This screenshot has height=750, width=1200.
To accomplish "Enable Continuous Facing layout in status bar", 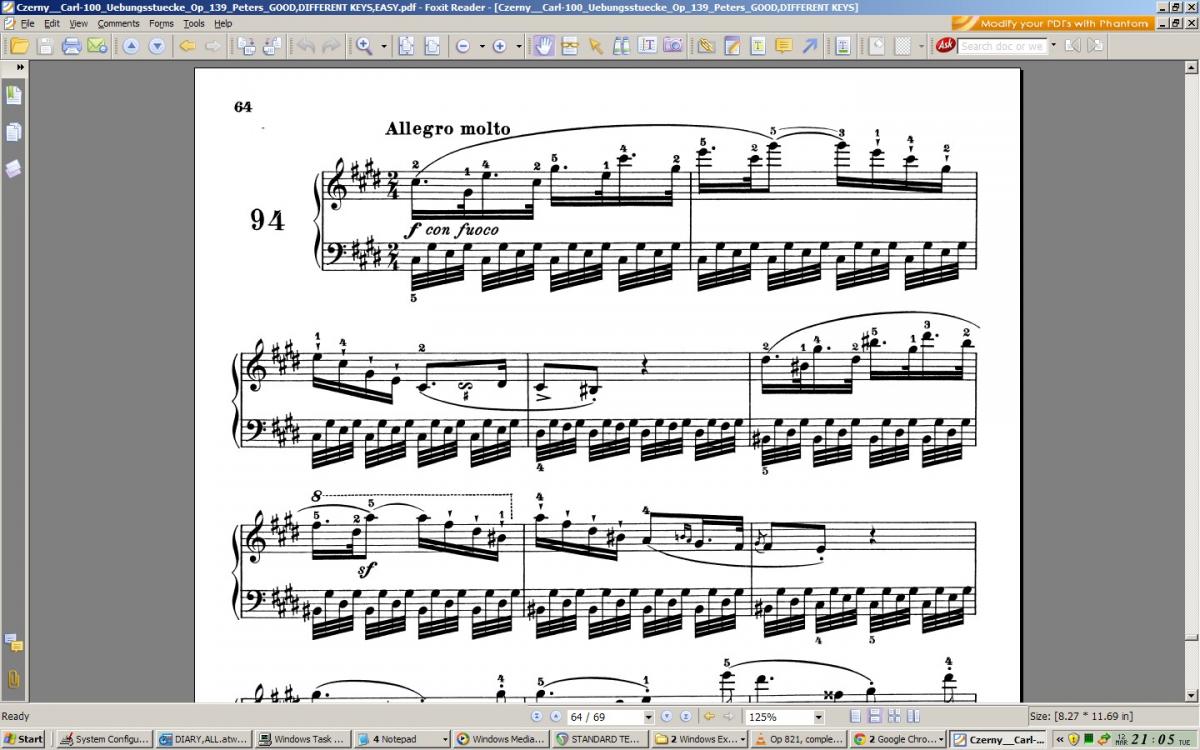I will pos(893,717).
